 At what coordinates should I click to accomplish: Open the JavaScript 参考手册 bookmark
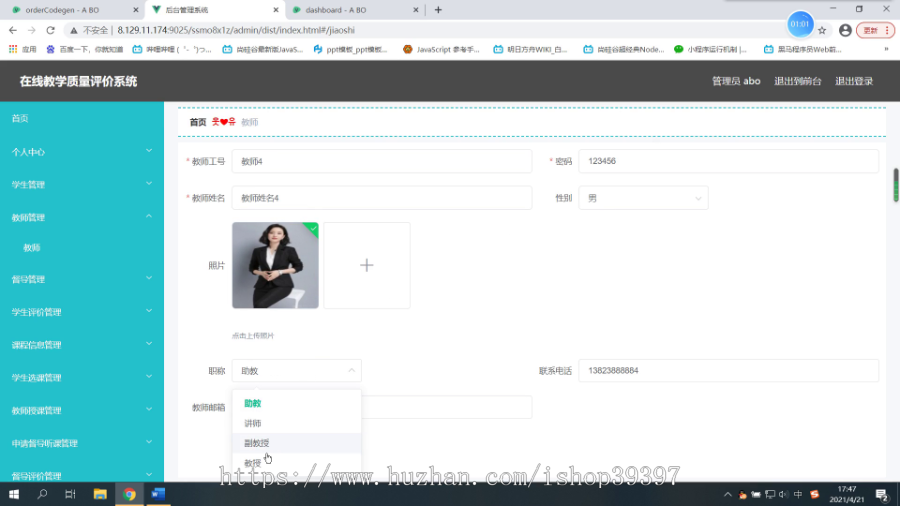[441, 49]
